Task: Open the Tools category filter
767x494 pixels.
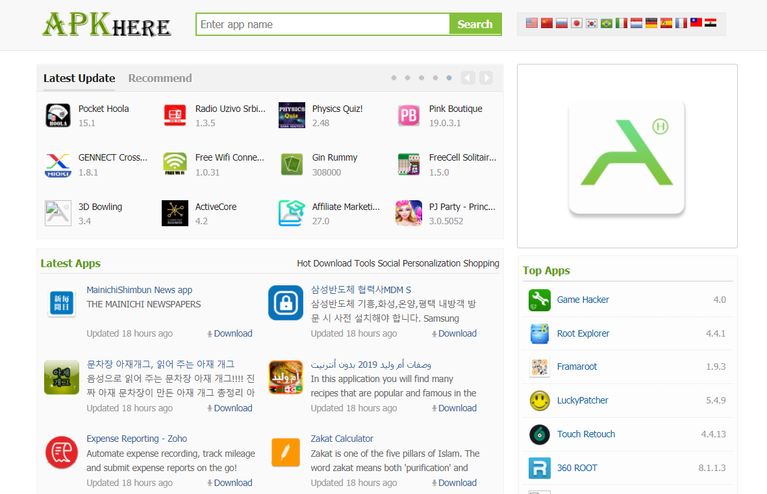Action: (364, 263)
